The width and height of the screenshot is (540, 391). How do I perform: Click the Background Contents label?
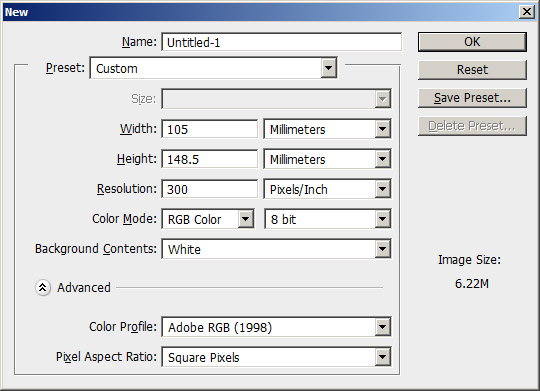[96, 249]
